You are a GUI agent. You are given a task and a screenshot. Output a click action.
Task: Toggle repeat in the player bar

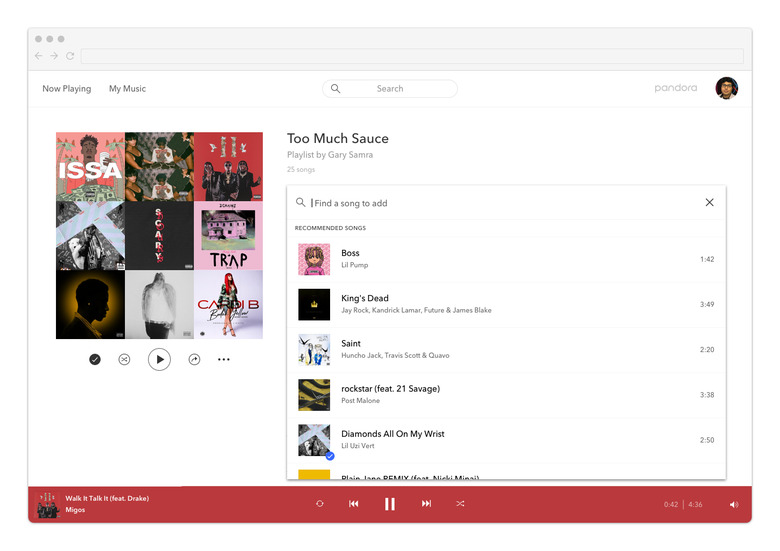tap(320, 504)
